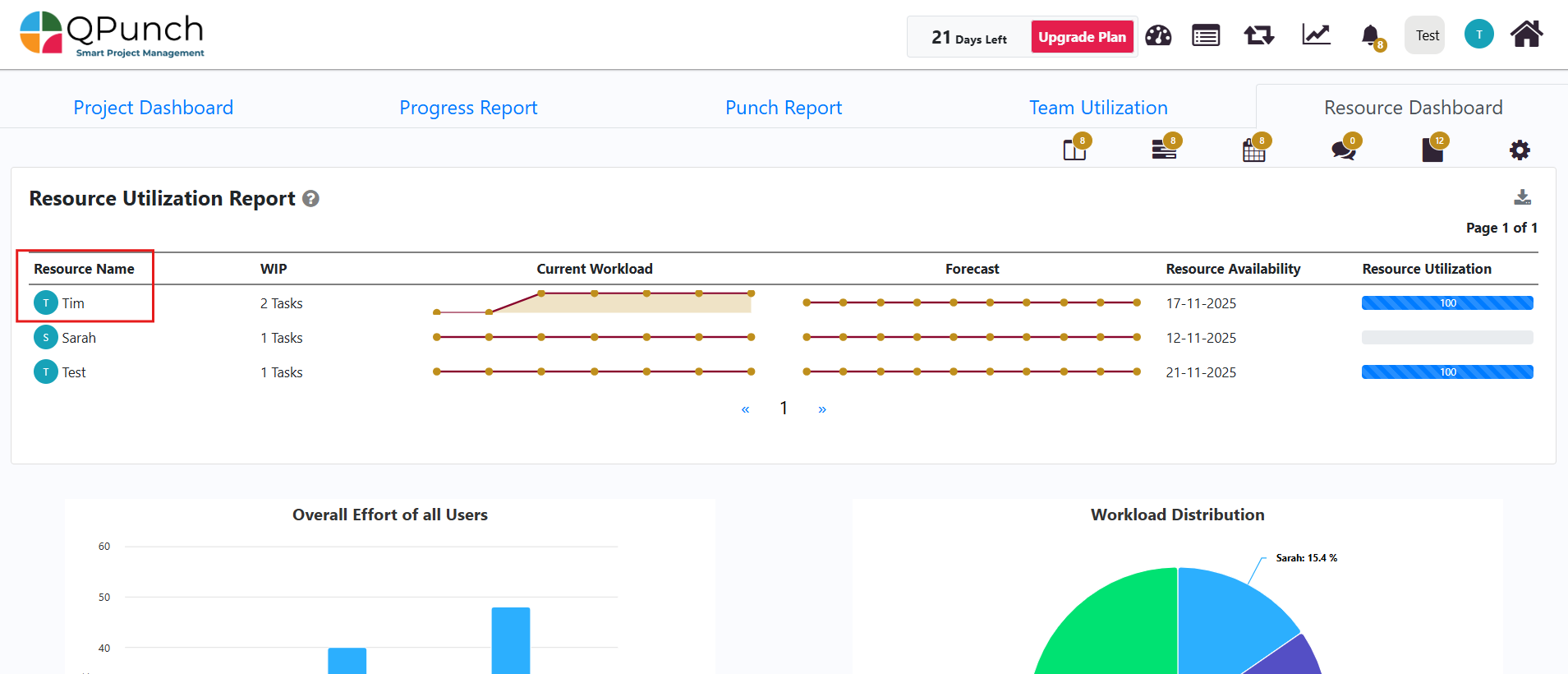Open the notifications bell
The width and height of the screenshot is (1568, 674).
1370,35
